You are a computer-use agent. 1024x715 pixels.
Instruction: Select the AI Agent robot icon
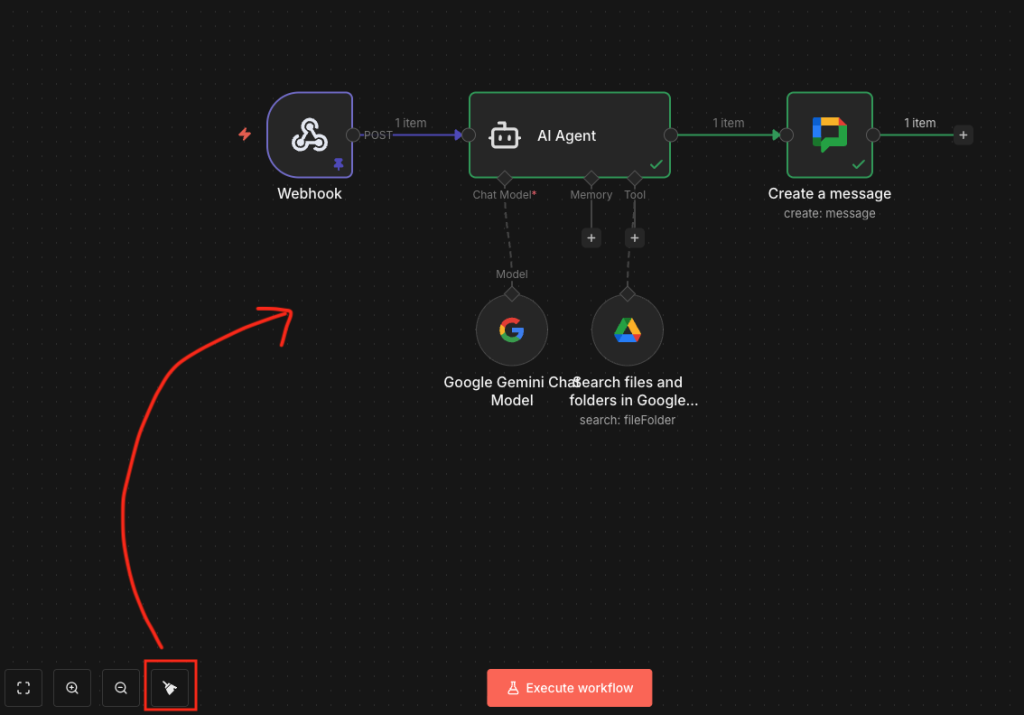(x=503, y=136)
